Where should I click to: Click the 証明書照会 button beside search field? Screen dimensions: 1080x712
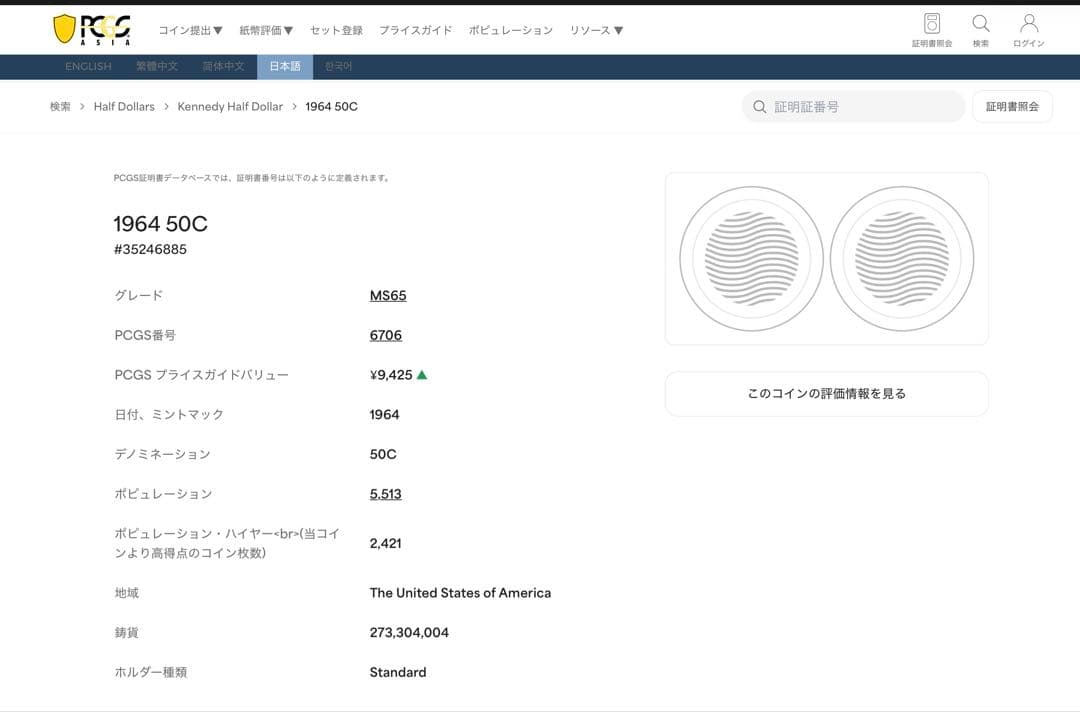click(x=1012, y=107)
